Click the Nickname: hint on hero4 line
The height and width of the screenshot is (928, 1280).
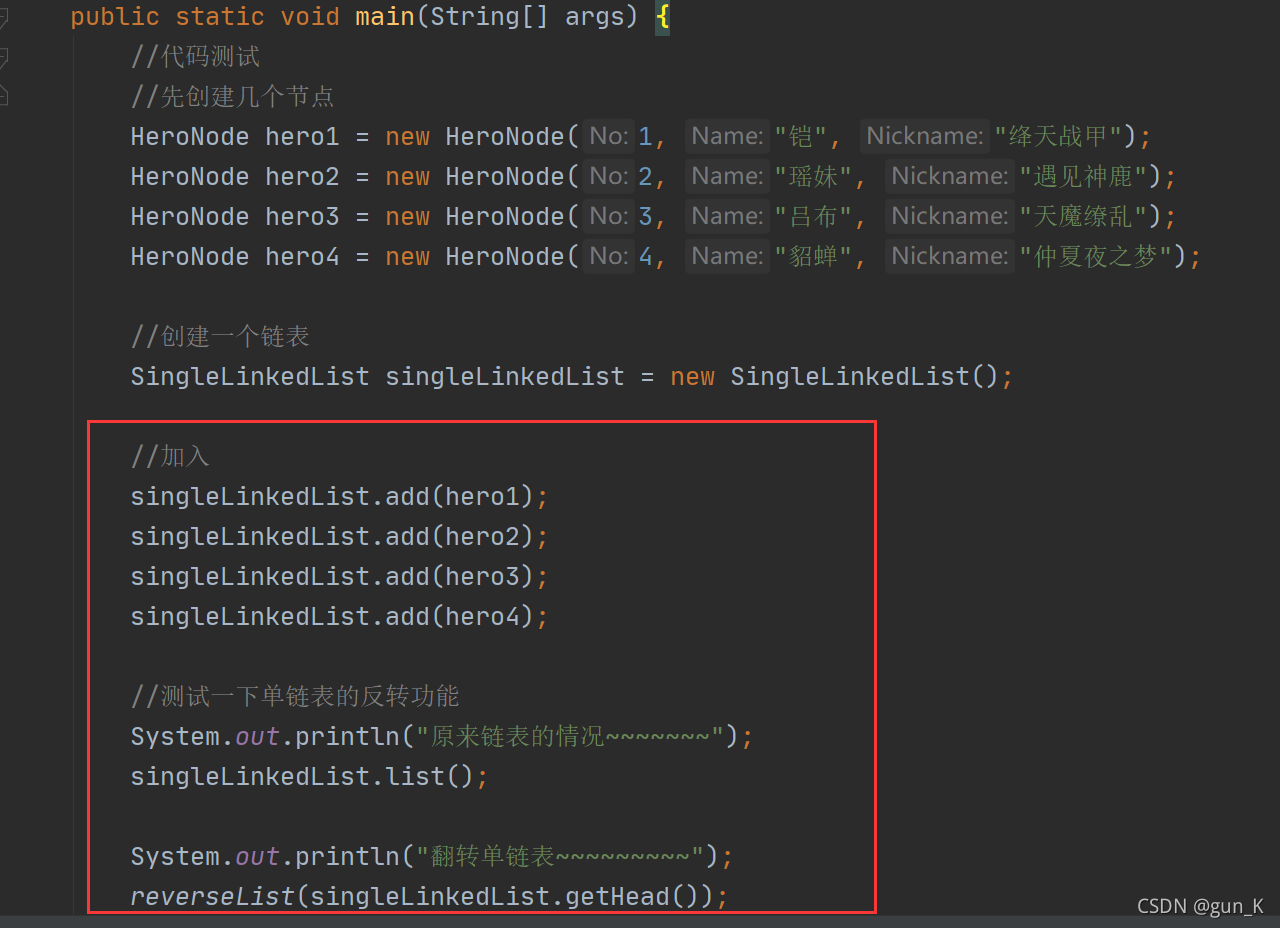(x=949, y=256)
